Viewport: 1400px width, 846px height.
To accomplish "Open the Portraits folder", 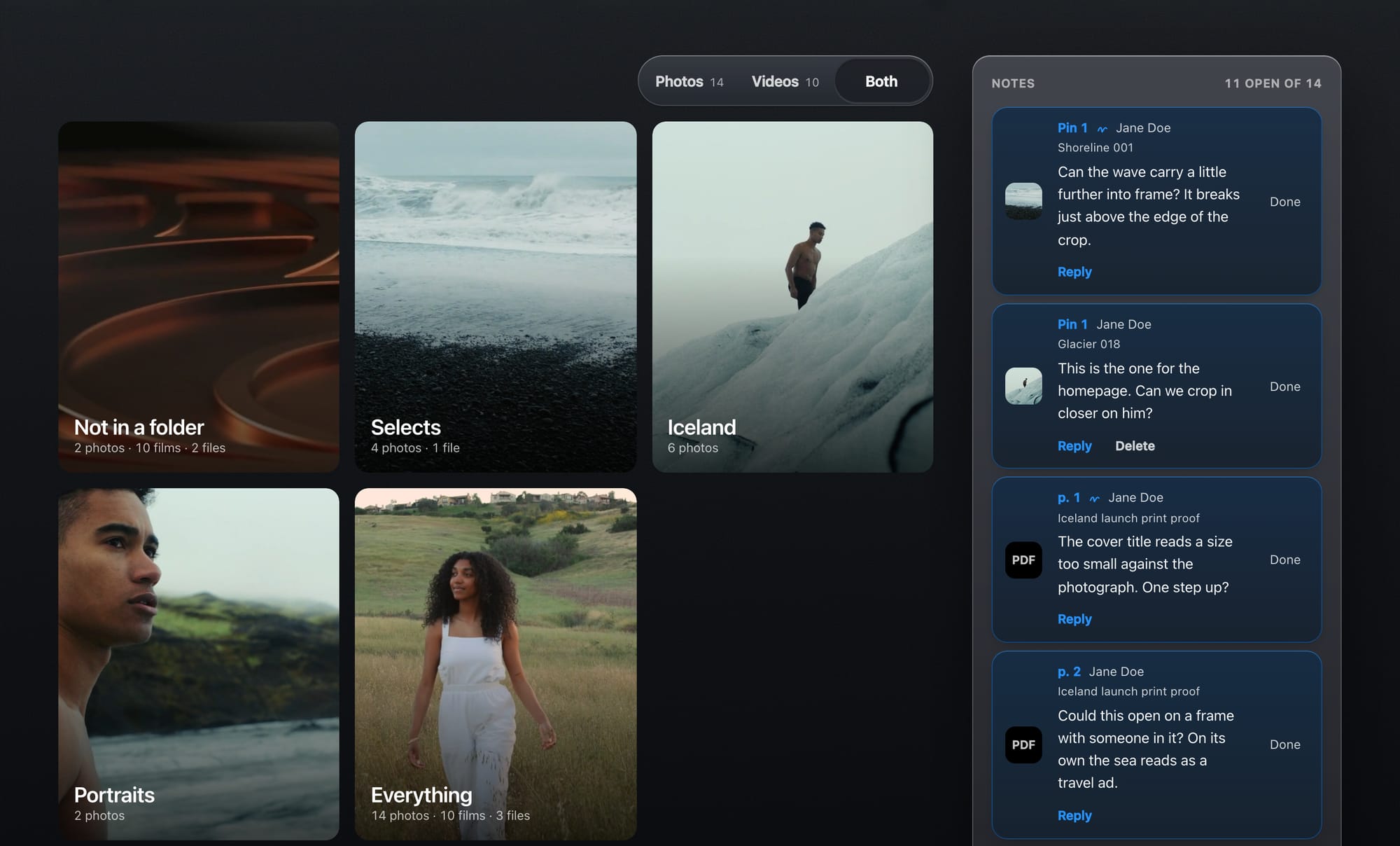I will pos(199,664).
